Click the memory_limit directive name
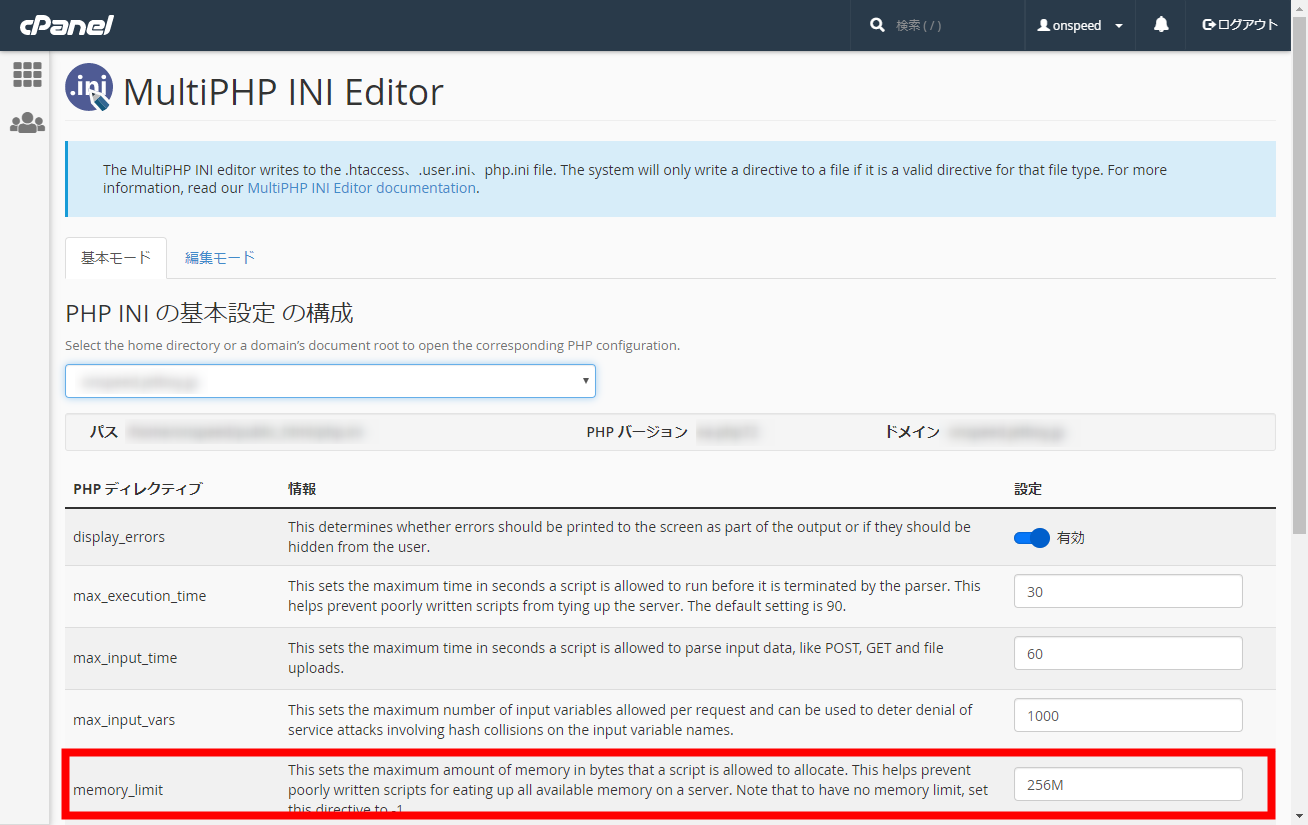 coord(118,790)
